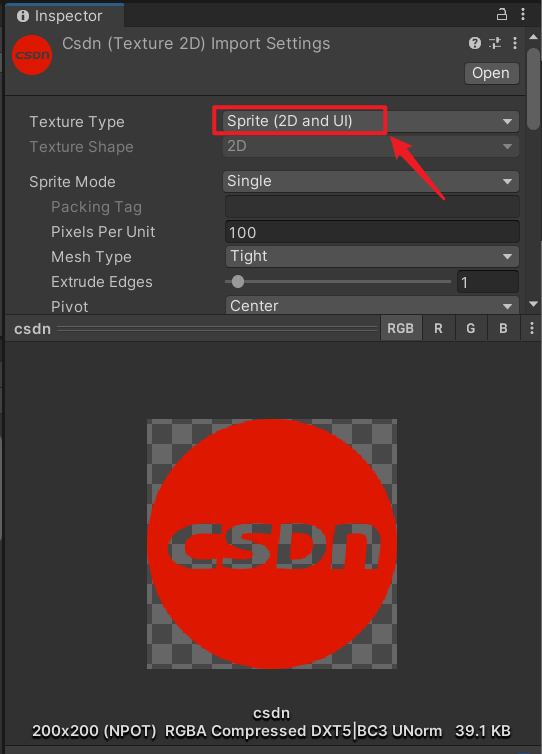Click the Extrude Edges value field
This screenshot has height=754, width=542.
pyautogui.click(x=488, y=282)
